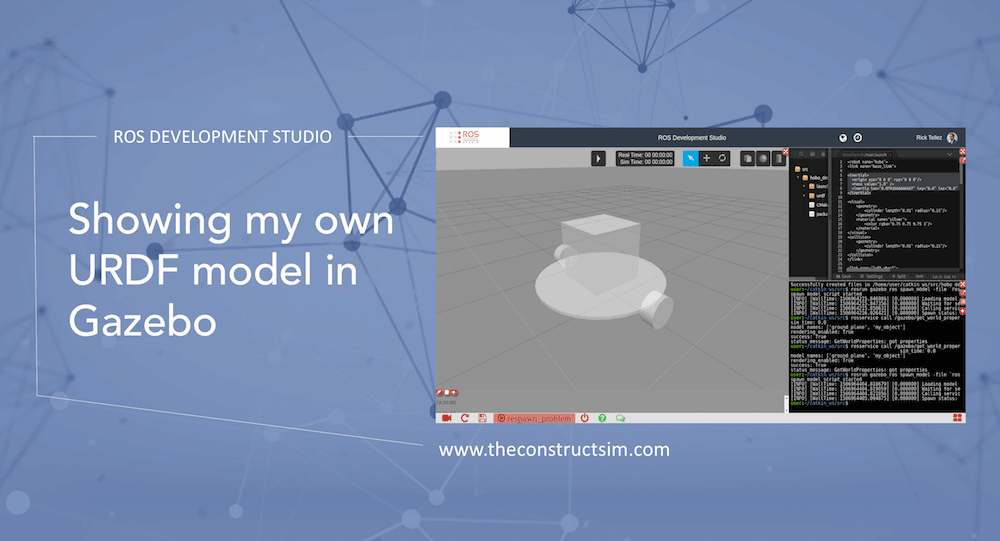Click the red video camera icon
The height and width of the screenshot is (541, 1000).
point(447,417)
